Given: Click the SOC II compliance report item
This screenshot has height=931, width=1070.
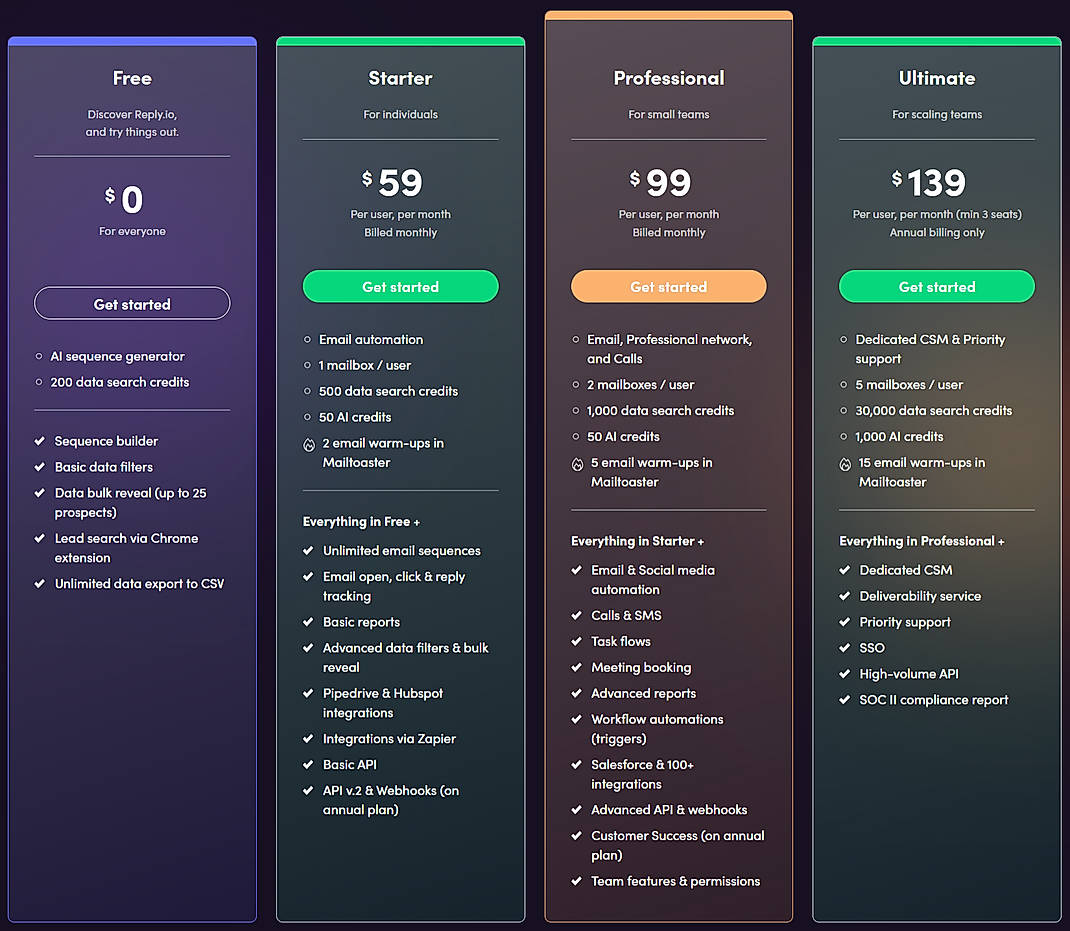Looking at the screenshot, I should point(933,700).
